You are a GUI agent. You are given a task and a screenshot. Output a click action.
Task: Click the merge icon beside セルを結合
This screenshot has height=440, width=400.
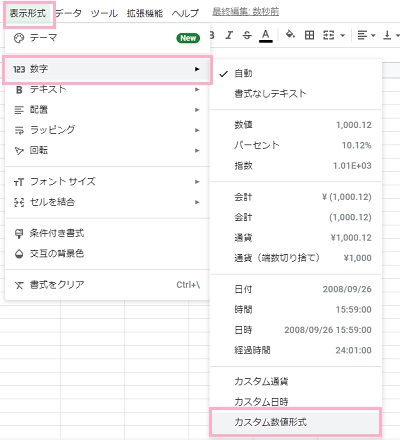(x=19, y=202)
